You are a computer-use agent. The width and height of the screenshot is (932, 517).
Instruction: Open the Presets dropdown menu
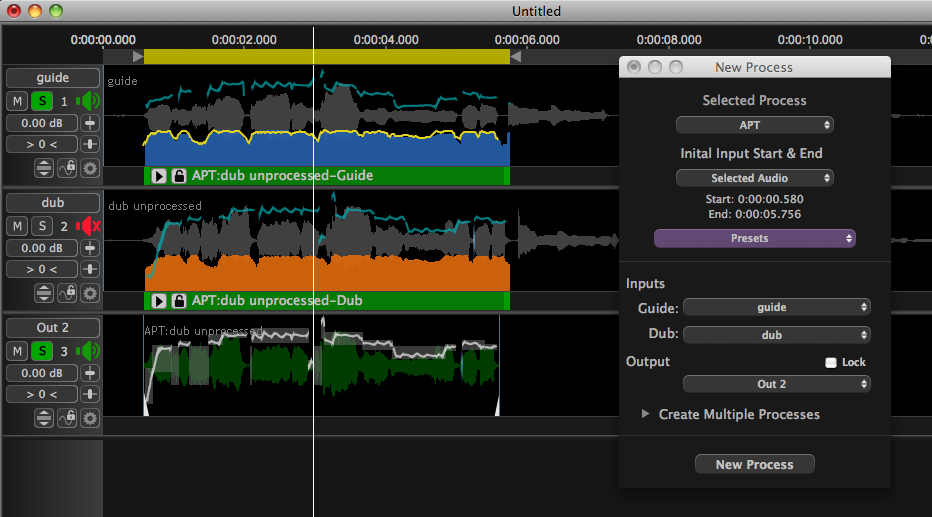(x=754, y=238)
